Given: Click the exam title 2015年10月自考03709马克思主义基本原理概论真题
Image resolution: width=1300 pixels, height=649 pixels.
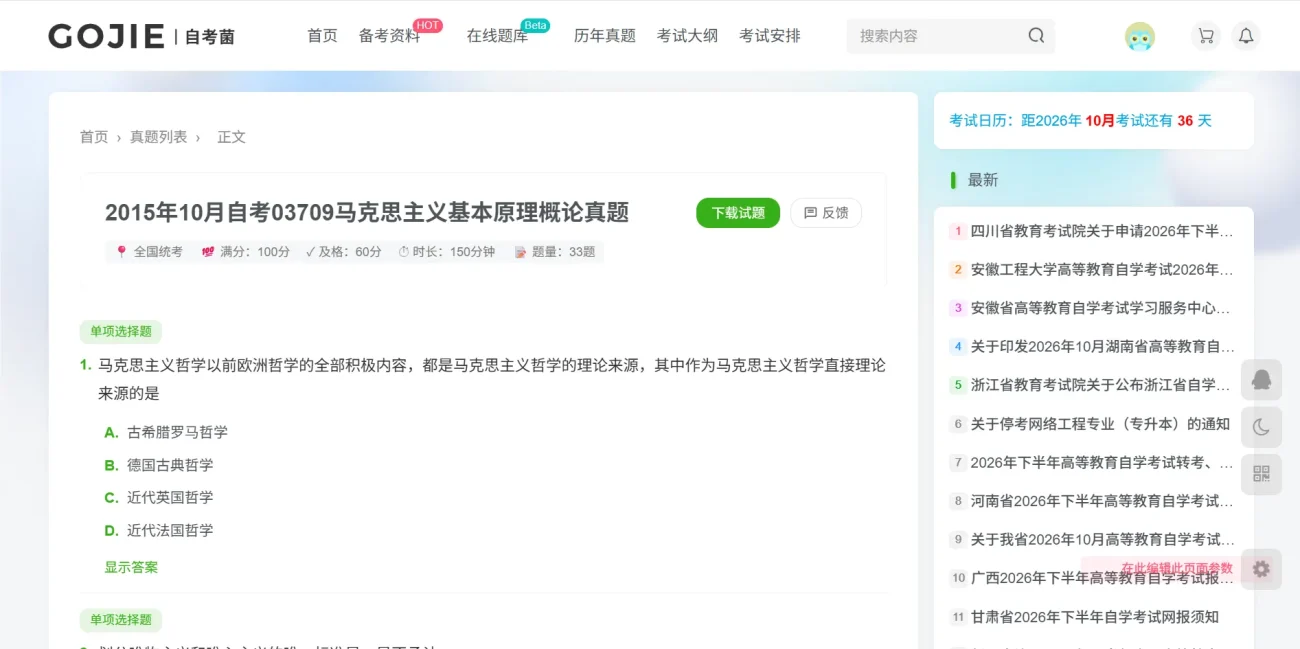Looking at the screenshot, I should pyautogui.click(x=367, y=212).
